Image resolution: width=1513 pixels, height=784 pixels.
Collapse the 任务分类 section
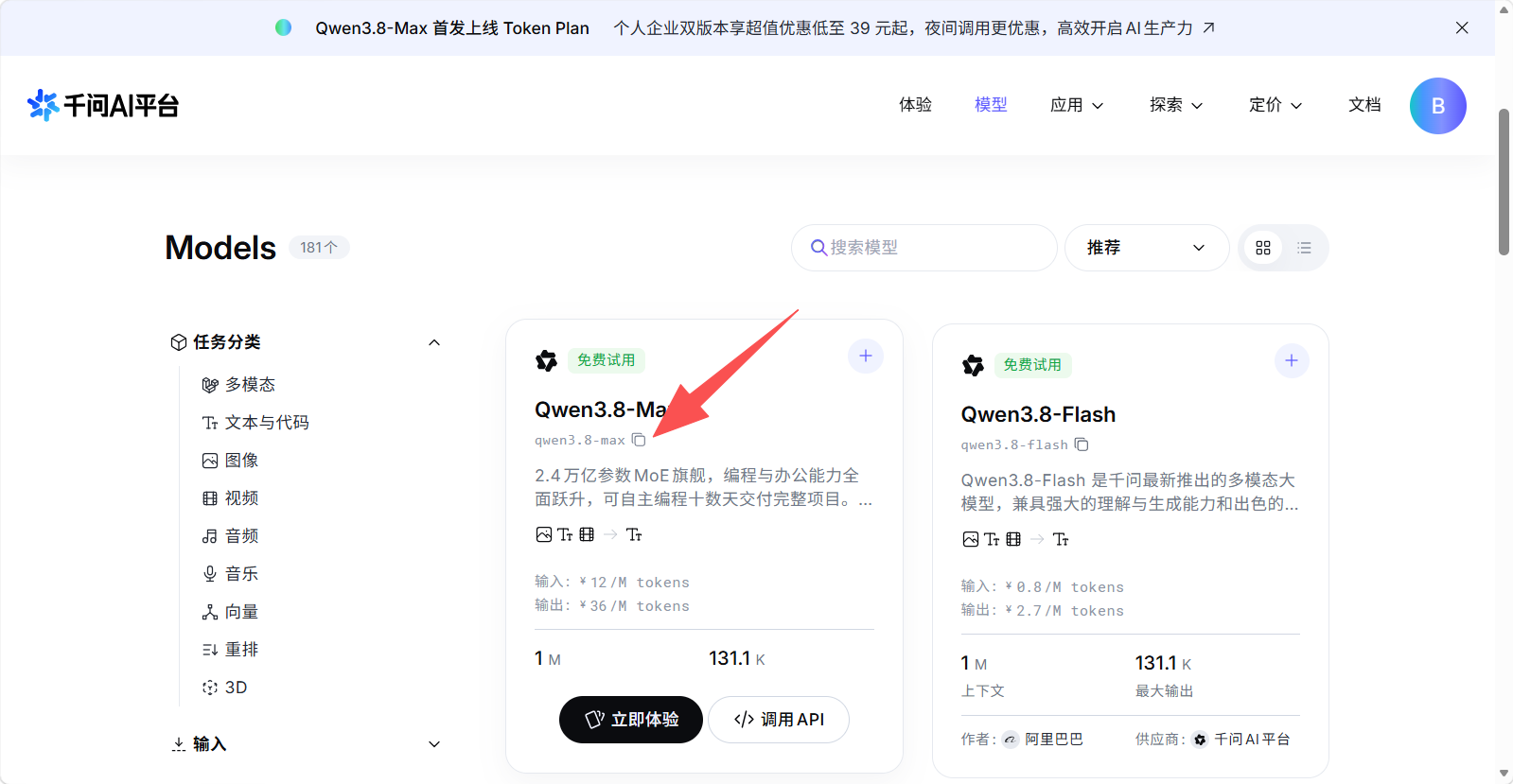coord(434,342)
